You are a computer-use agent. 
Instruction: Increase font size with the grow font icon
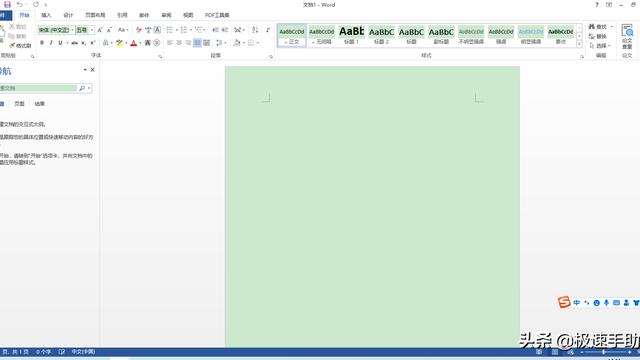point(100,30)
